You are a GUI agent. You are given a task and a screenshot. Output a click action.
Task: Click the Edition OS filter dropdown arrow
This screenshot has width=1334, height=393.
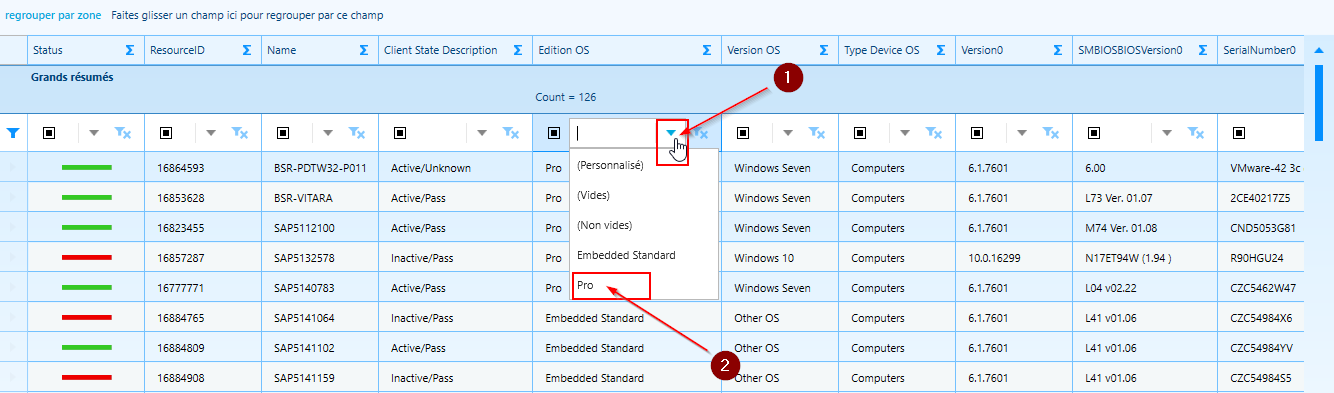[671, 132]
